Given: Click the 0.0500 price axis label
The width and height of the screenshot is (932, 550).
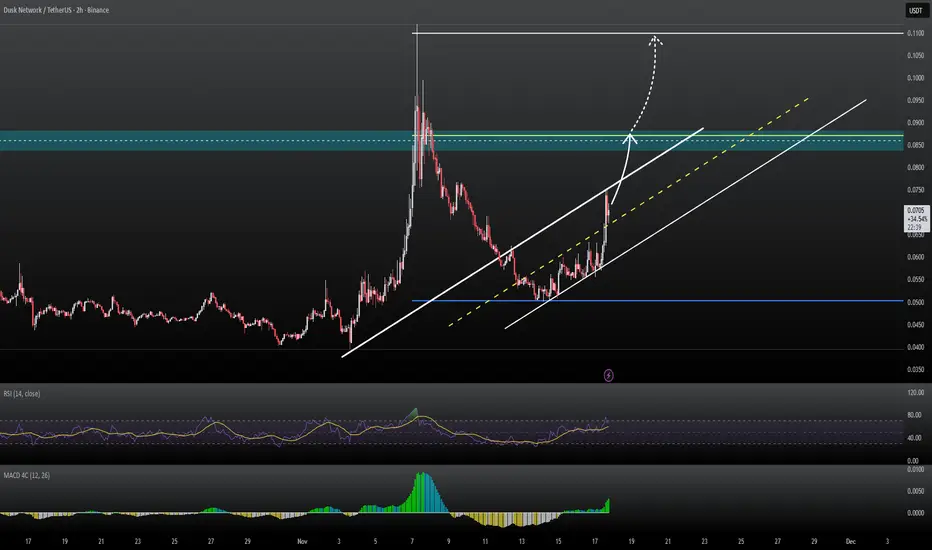Looking at the screenshot, I should [x=915, y=302].
